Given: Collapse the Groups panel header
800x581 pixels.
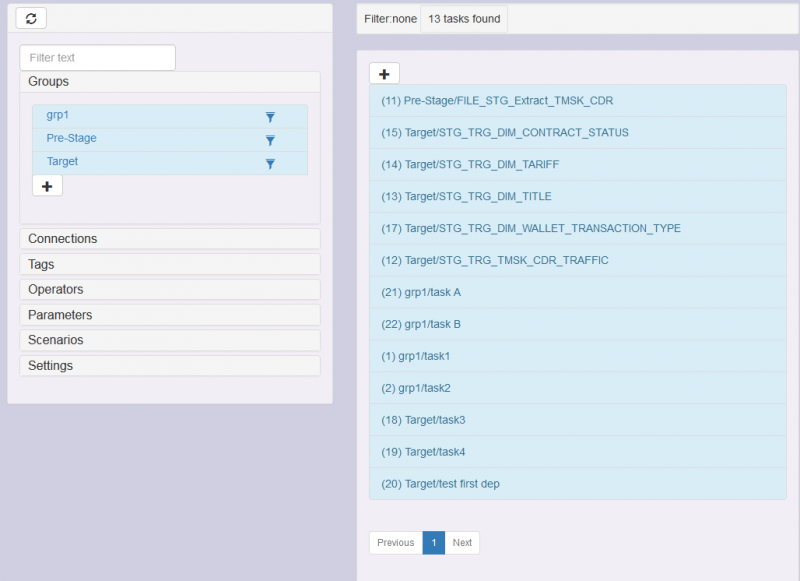Looking at the screenshot, I should 170,82.
